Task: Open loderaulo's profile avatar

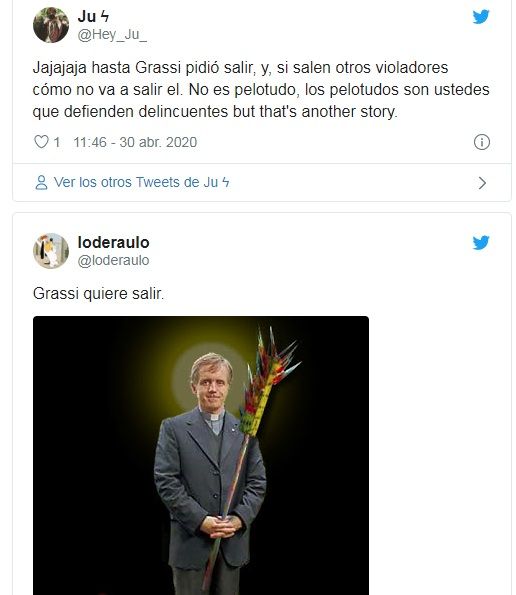Action: click(x=51, y=251)
